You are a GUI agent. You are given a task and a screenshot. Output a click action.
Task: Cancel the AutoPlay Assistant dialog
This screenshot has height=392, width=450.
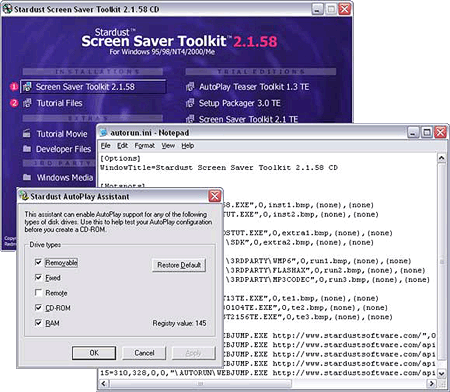pyautogui.click(x=144, y=353)
